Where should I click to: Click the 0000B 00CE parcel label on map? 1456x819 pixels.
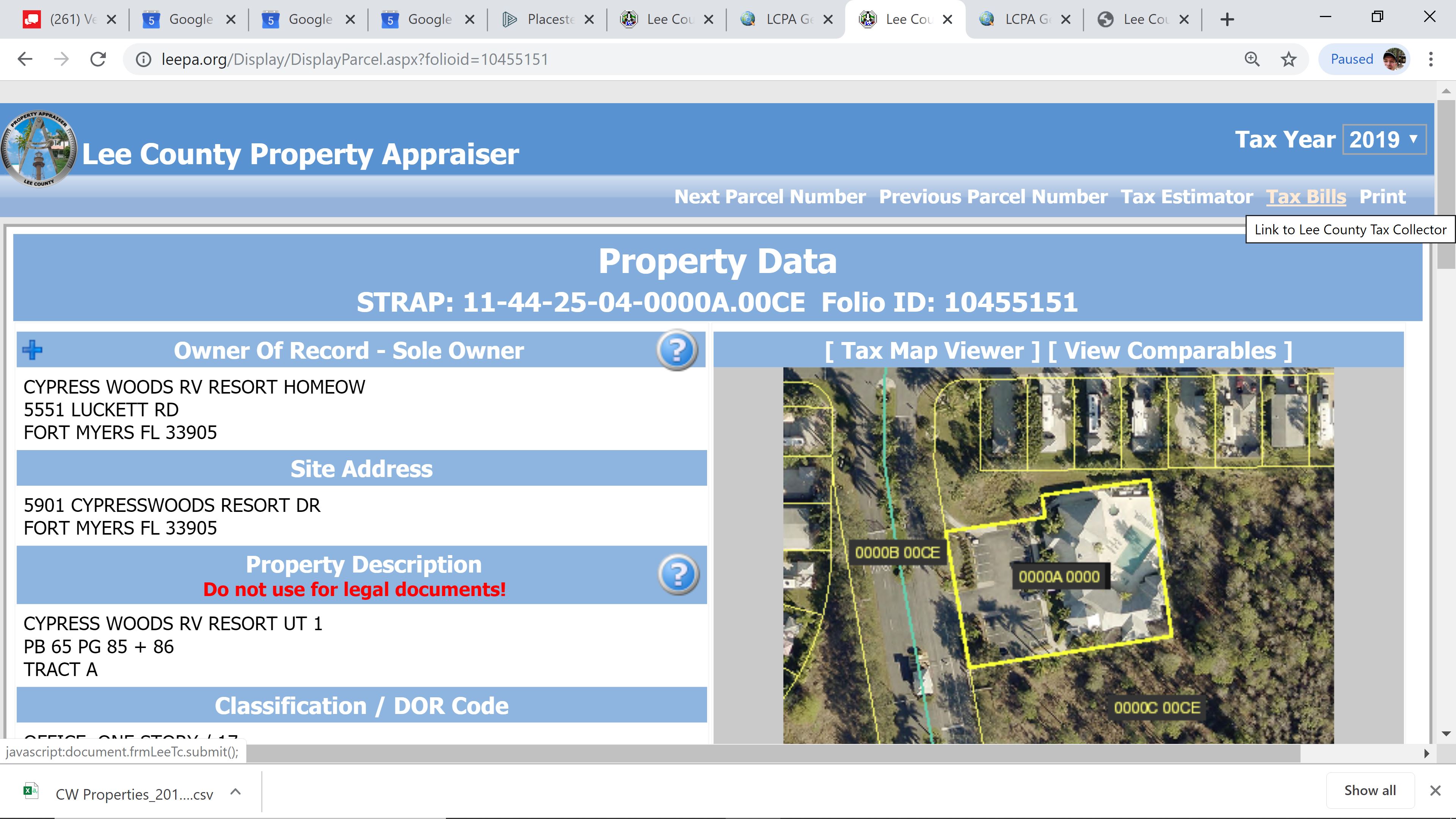[897, 552]
